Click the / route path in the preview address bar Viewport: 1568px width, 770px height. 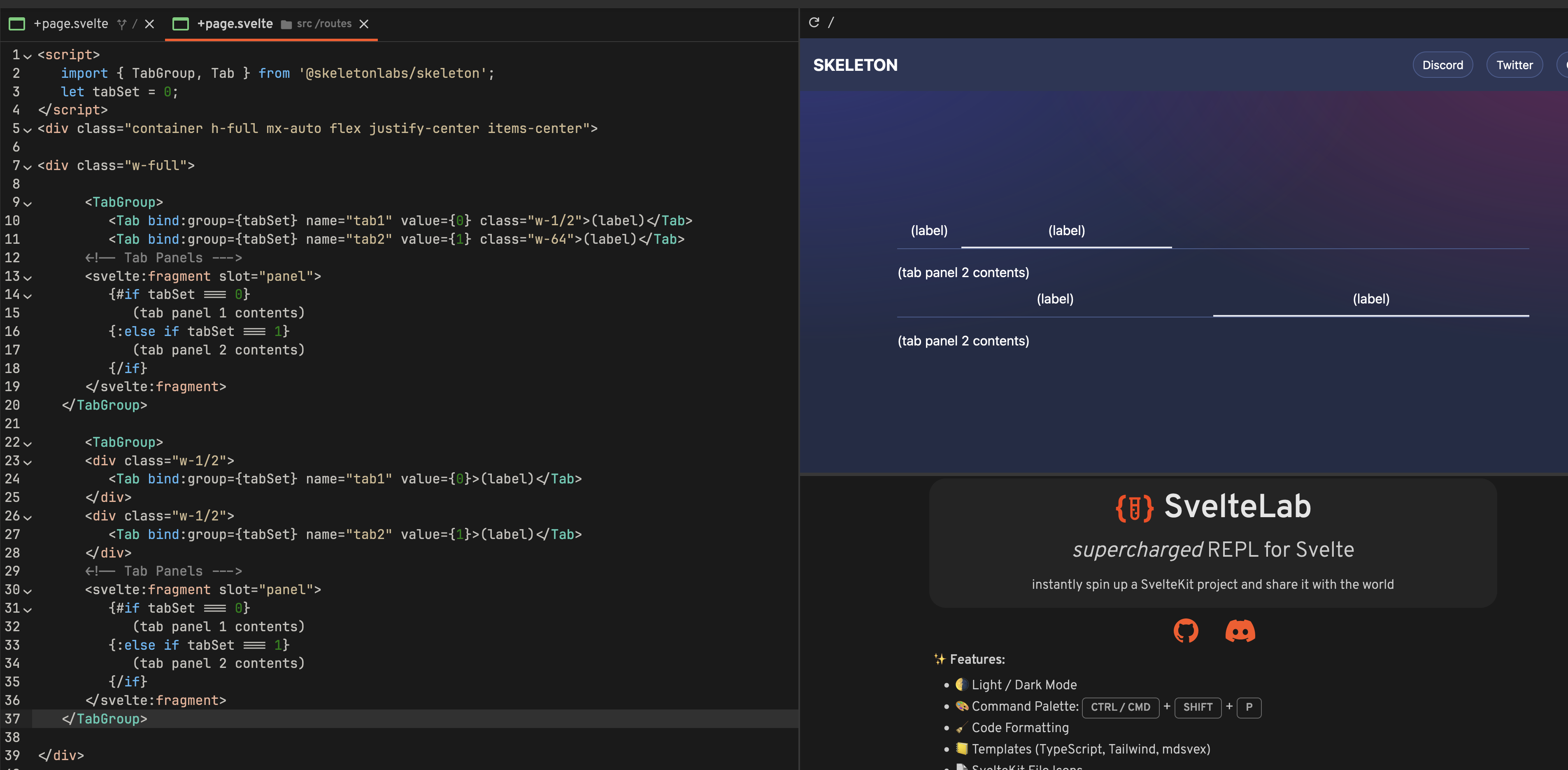pyautogui.click(x=831, y=22)
